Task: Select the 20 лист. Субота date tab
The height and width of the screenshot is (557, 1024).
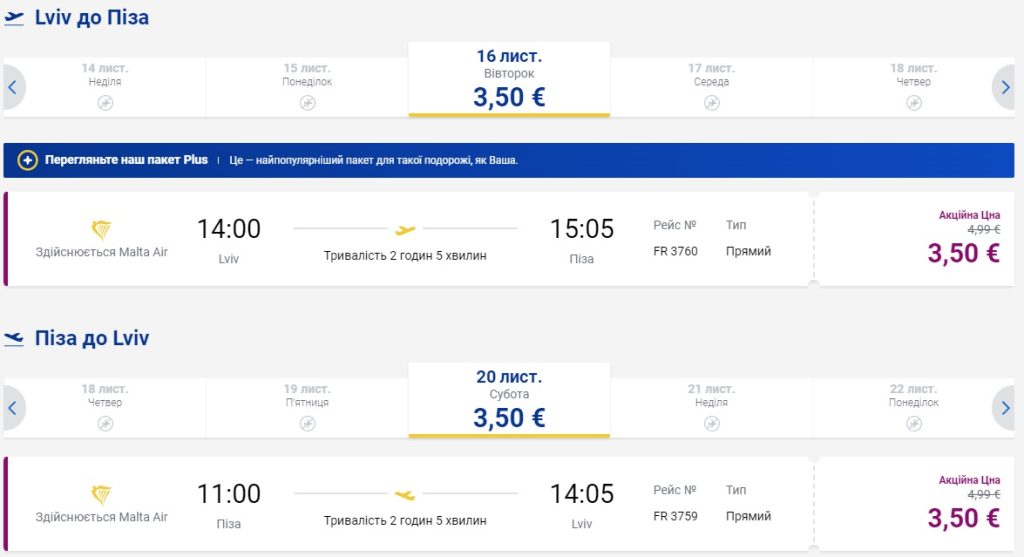Action: (x=509, y=401)
